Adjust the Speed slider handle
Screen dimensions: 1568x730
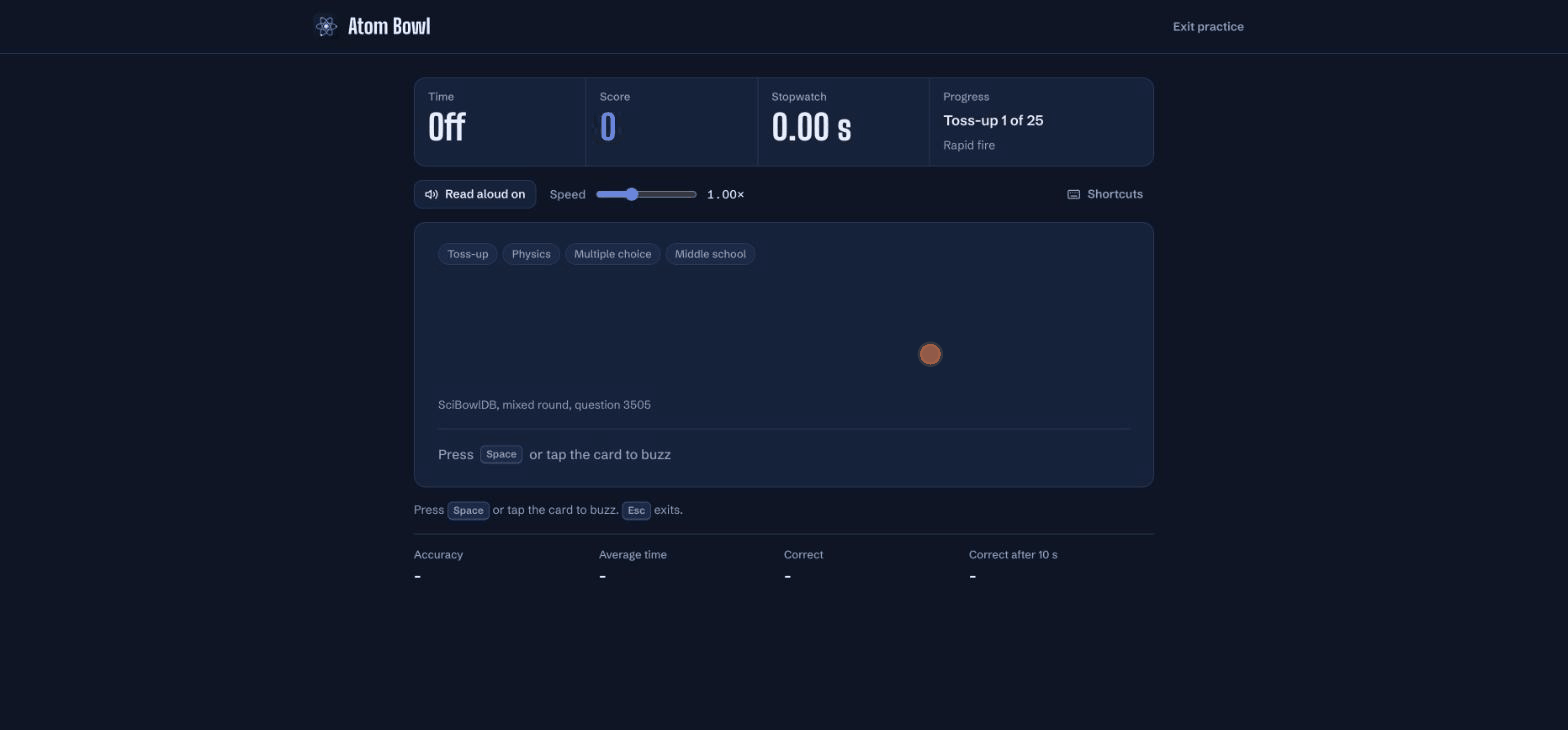click(x=631, y=194)
